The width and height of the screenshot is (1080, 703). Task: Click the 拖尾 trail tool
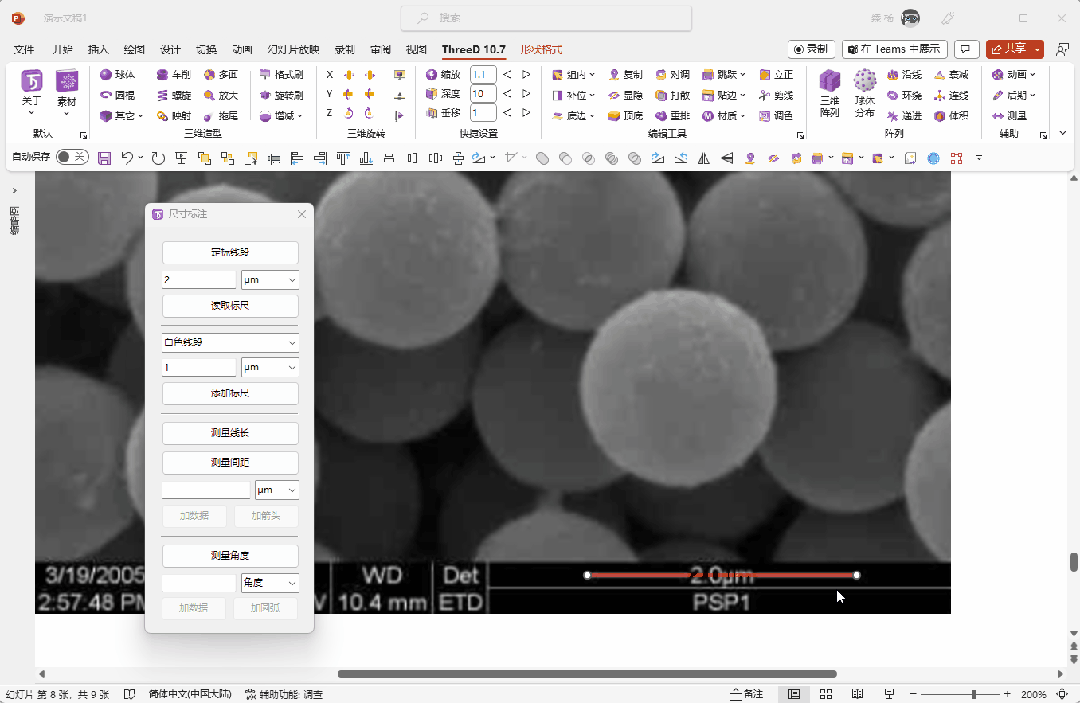pyautogui.click(x=221, y=116)
